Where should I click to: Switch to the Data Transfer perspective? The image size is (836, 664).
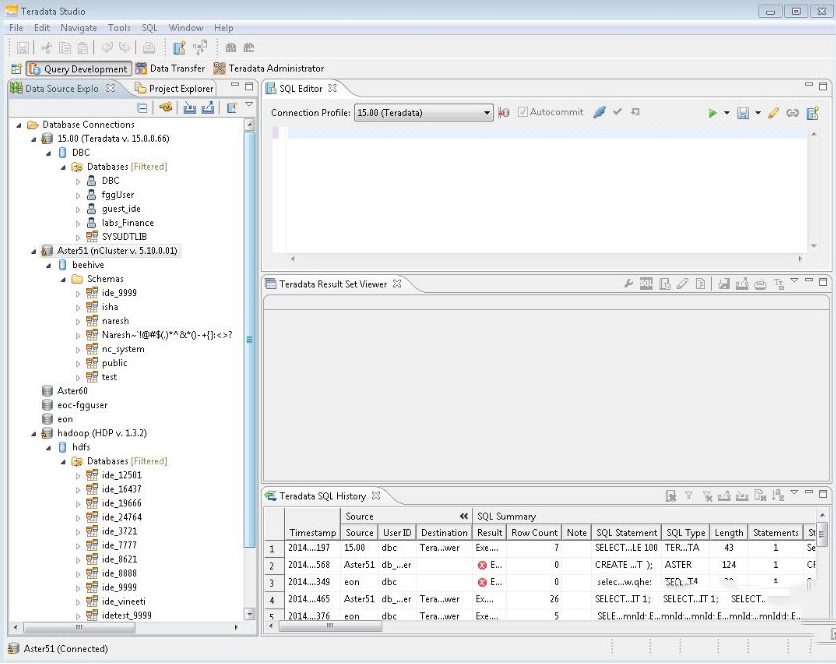click(x=171, y=69)
